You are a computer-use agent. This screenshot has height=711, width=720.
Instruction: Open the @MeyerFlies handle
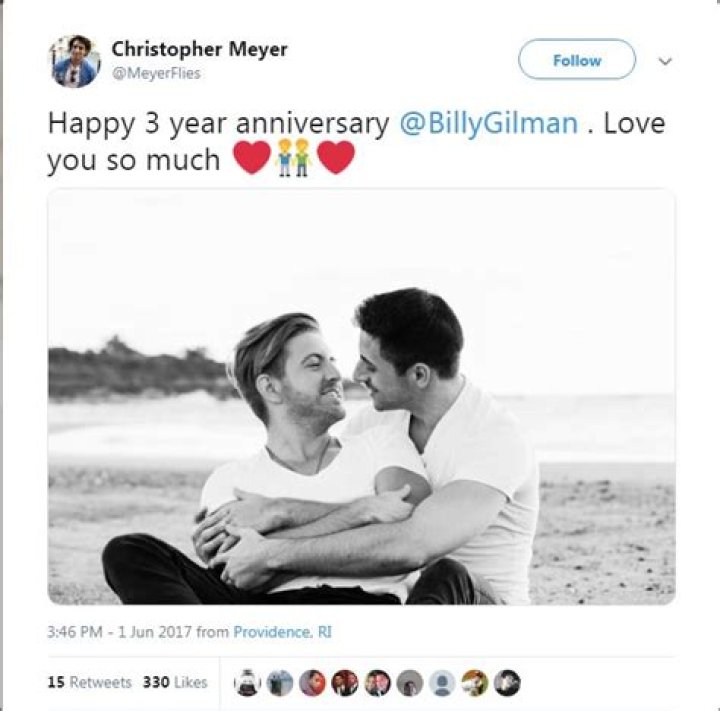(156, 73)
